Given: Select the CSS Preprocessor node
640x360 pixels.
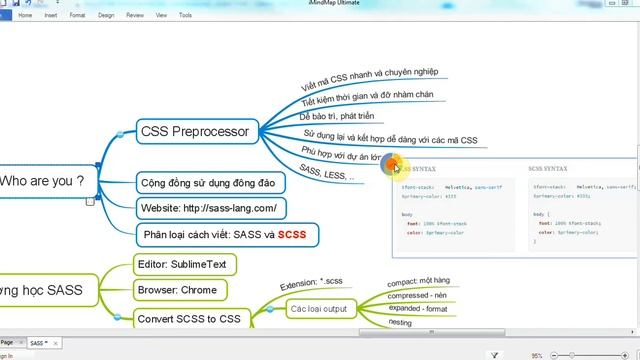Looking at the screenshot, I should [x=198, y=131].
